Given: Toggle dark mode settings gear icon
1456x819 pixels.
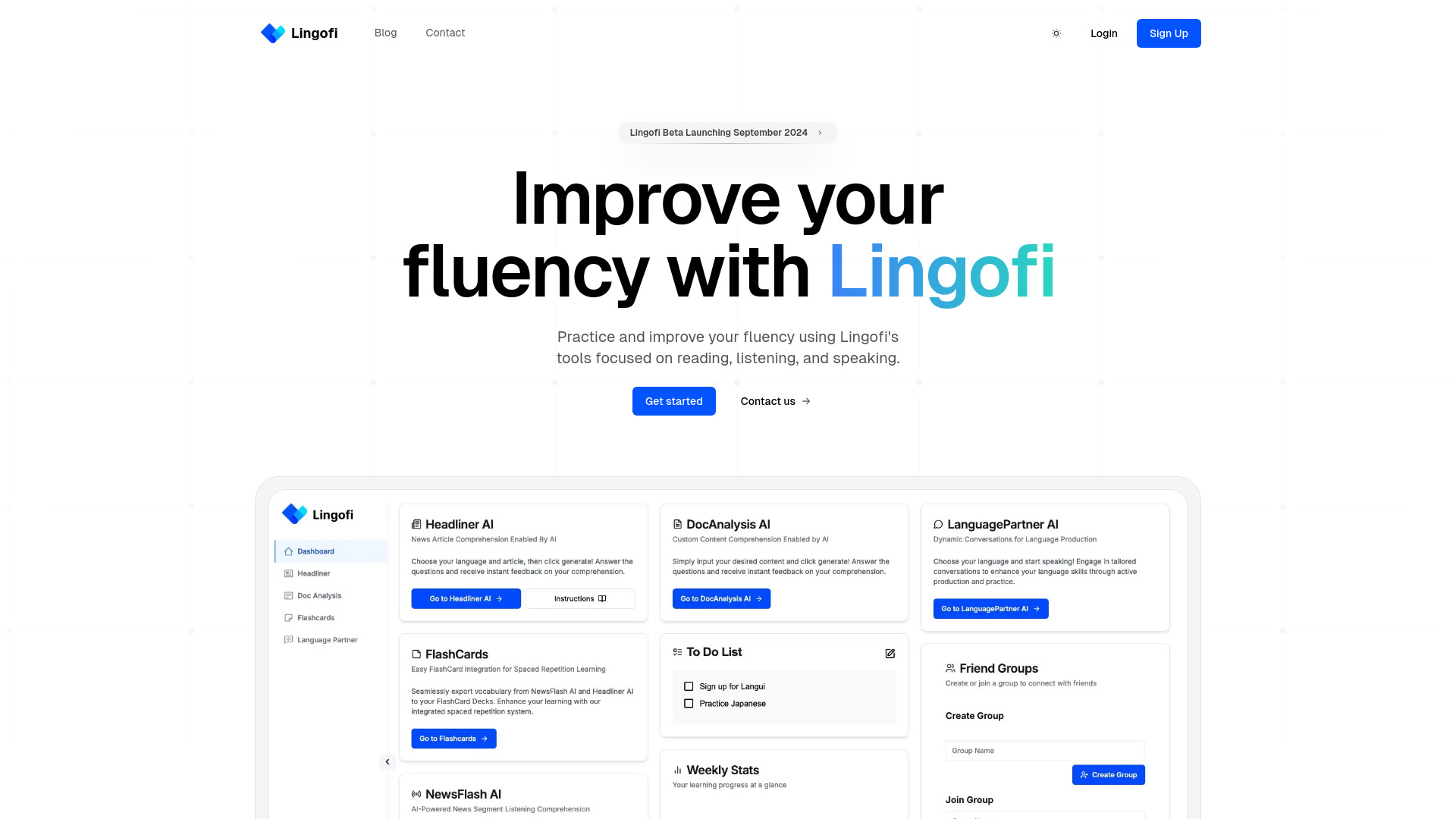Looking at the screenshot, I should (1056, 33).
